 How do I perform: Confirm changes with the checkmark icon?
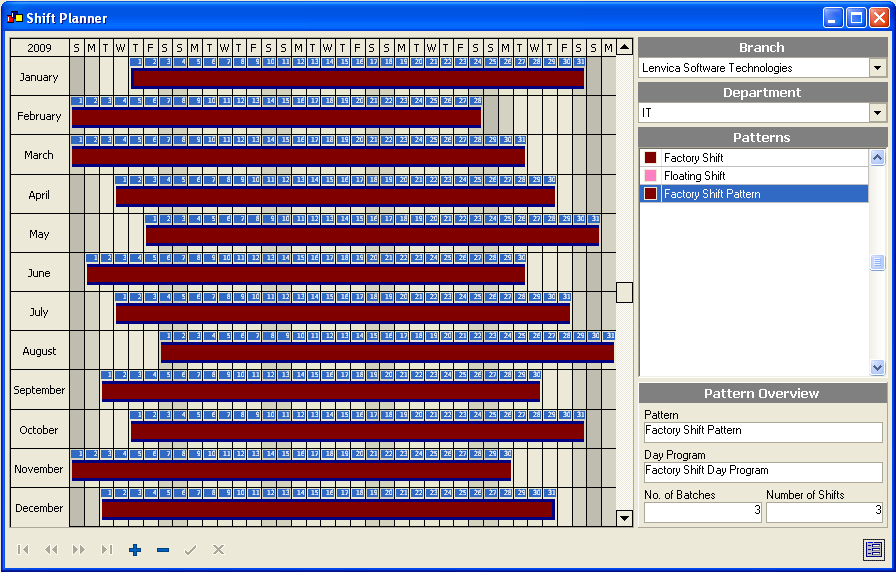[190, 550]
